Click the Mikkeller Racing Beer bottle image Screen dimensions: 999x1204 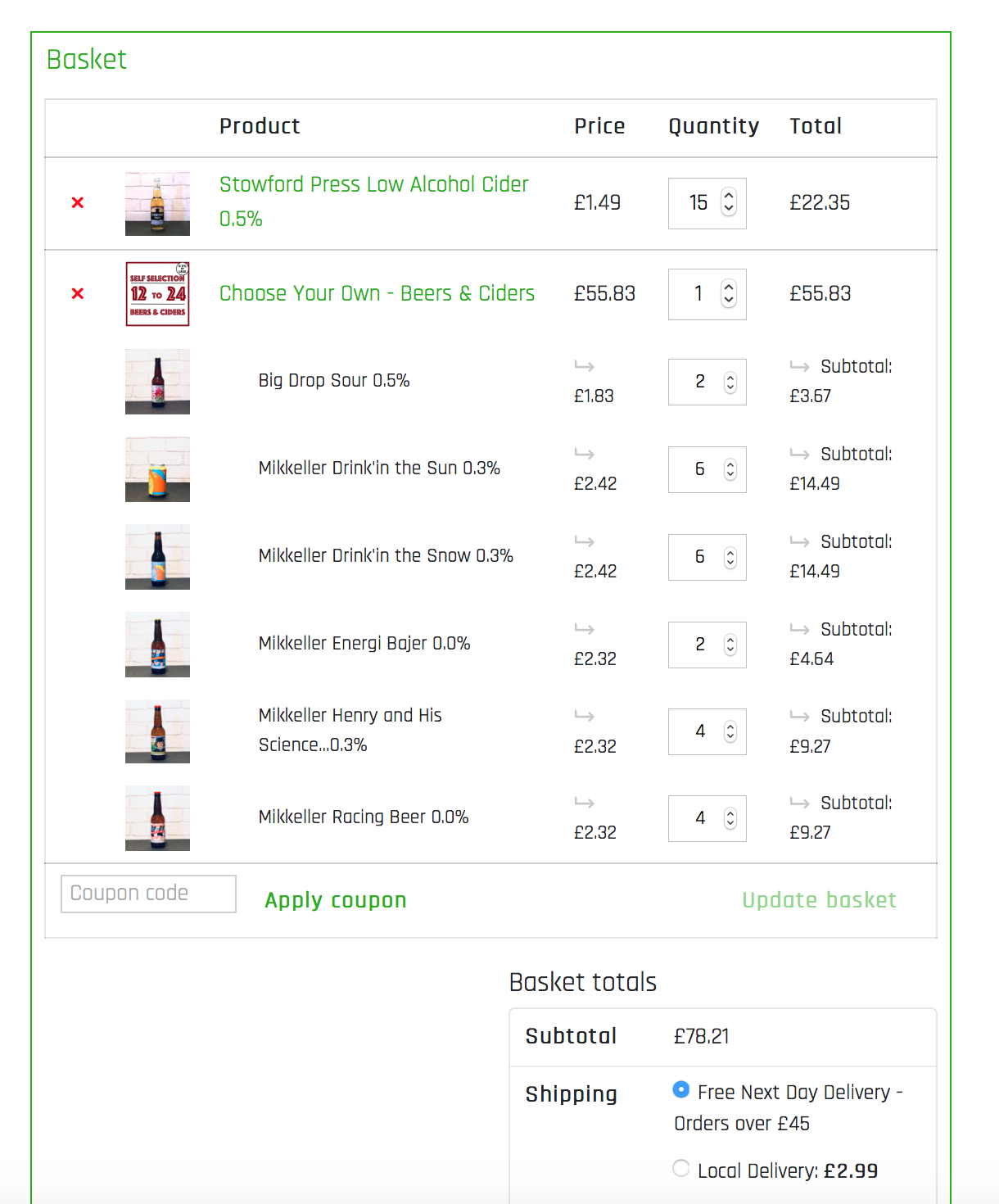tap(156, 818)
